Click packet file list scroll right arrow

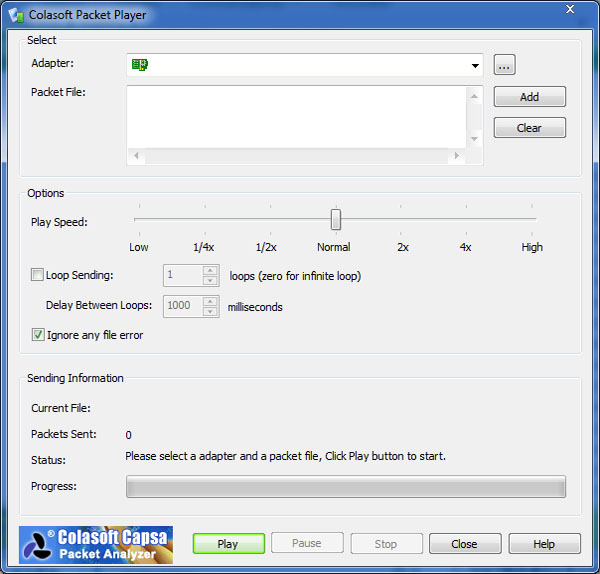click(x=456, y=155)
